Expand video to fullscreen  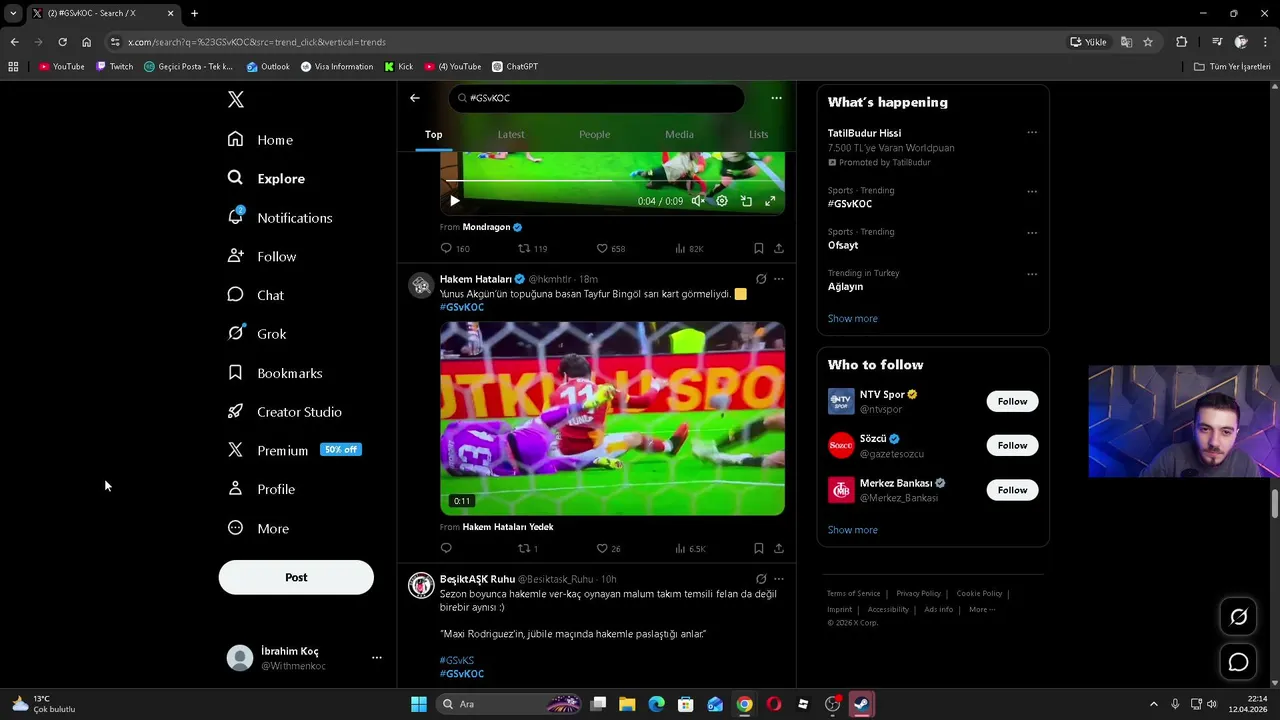[770, 201]
